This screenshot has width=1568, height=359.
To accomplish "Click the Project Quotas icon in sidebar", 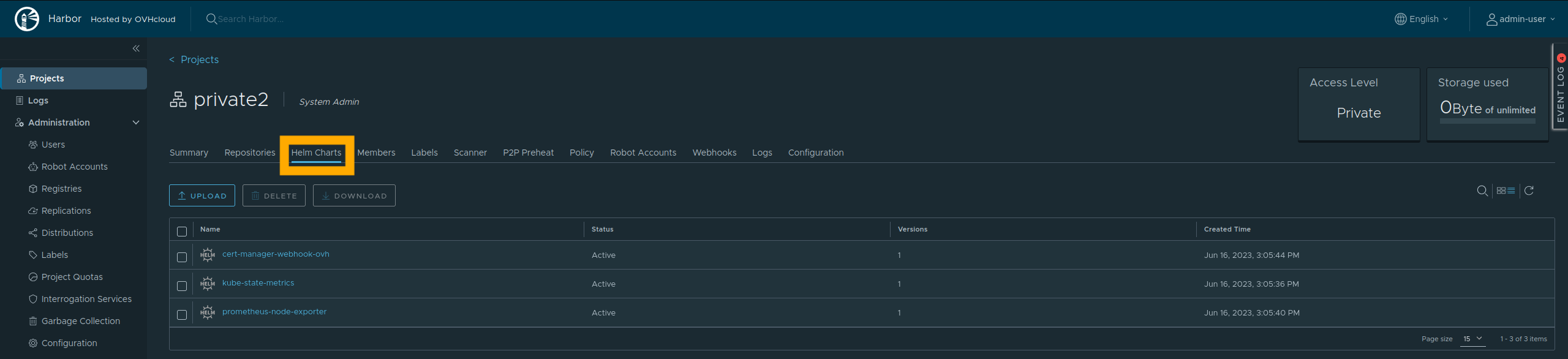I will click(x=33, y=277).
